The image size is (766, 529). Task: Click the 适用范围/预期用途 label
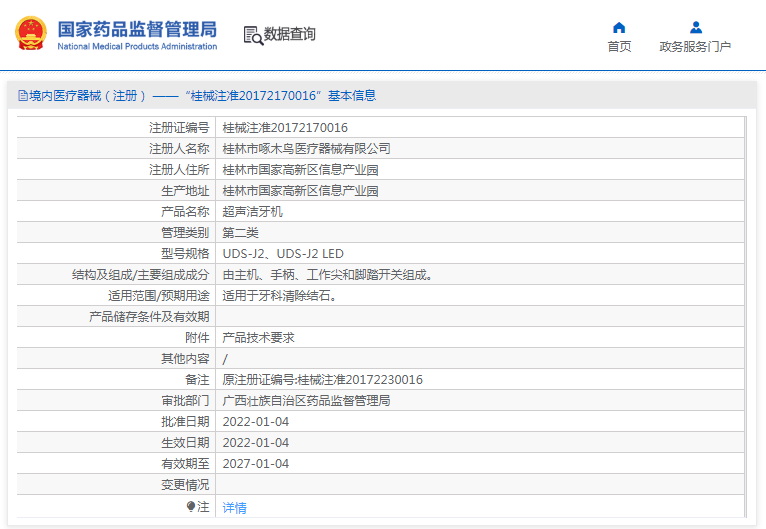coord(159,296)
